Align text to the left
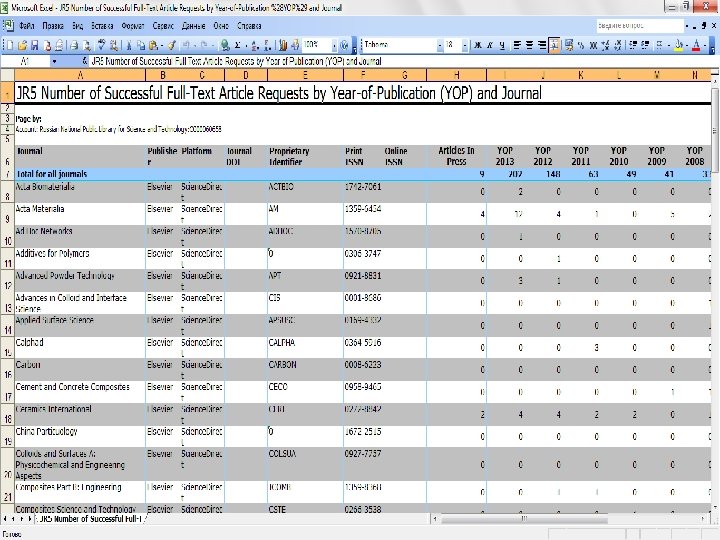The image size is (720, 540). [x=517, y=45]
